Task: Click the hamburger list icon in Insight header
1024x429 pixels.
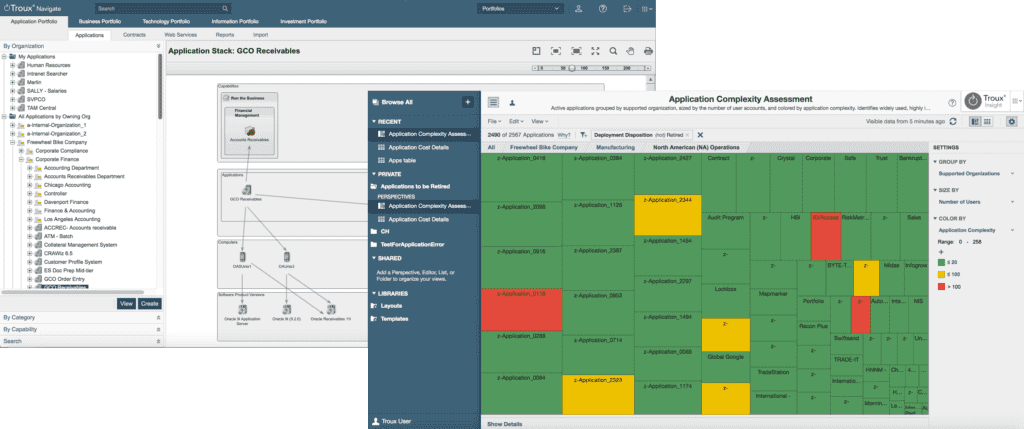Action: [493, 102]
